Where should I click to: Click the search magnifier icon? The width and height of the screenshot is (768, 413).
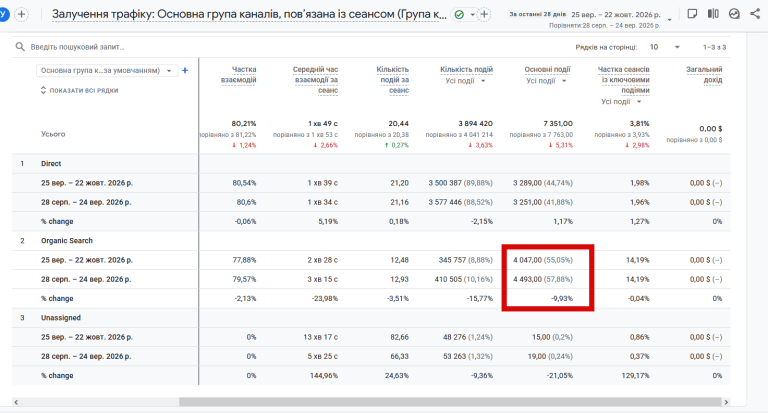click(20, 47)
